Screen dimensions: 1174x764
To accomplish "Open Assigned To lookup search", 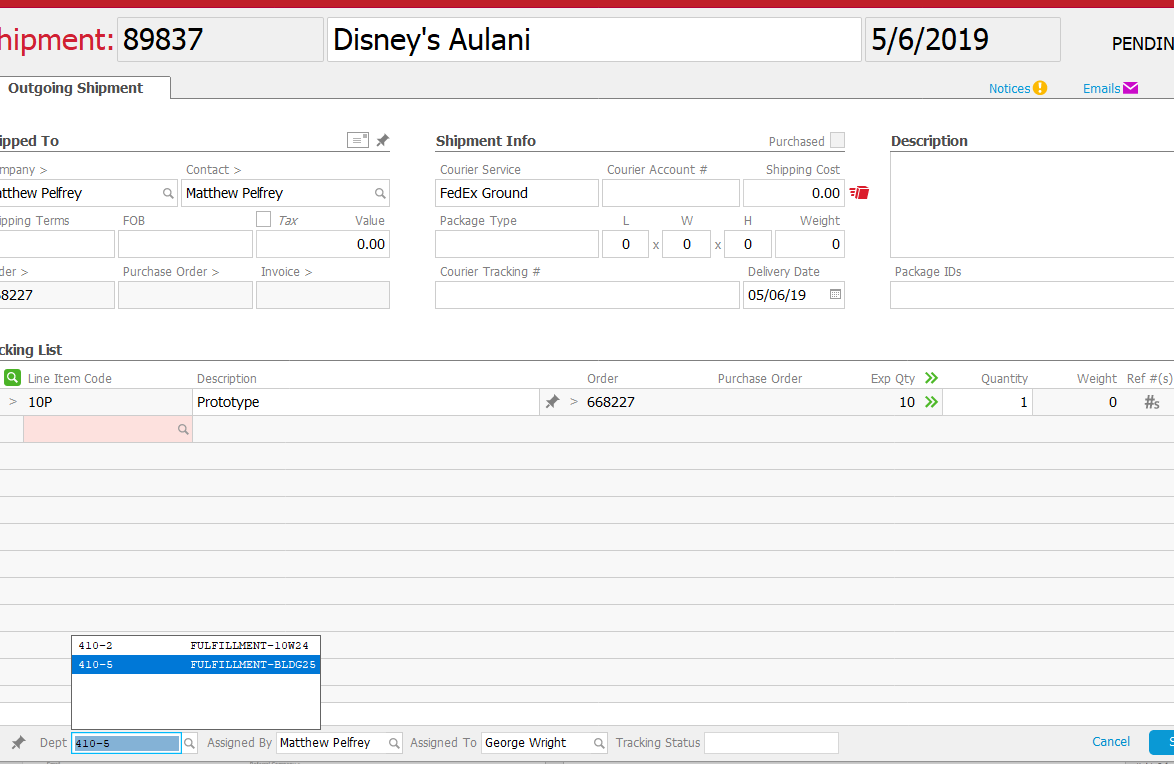I will [x=599, y=743].
